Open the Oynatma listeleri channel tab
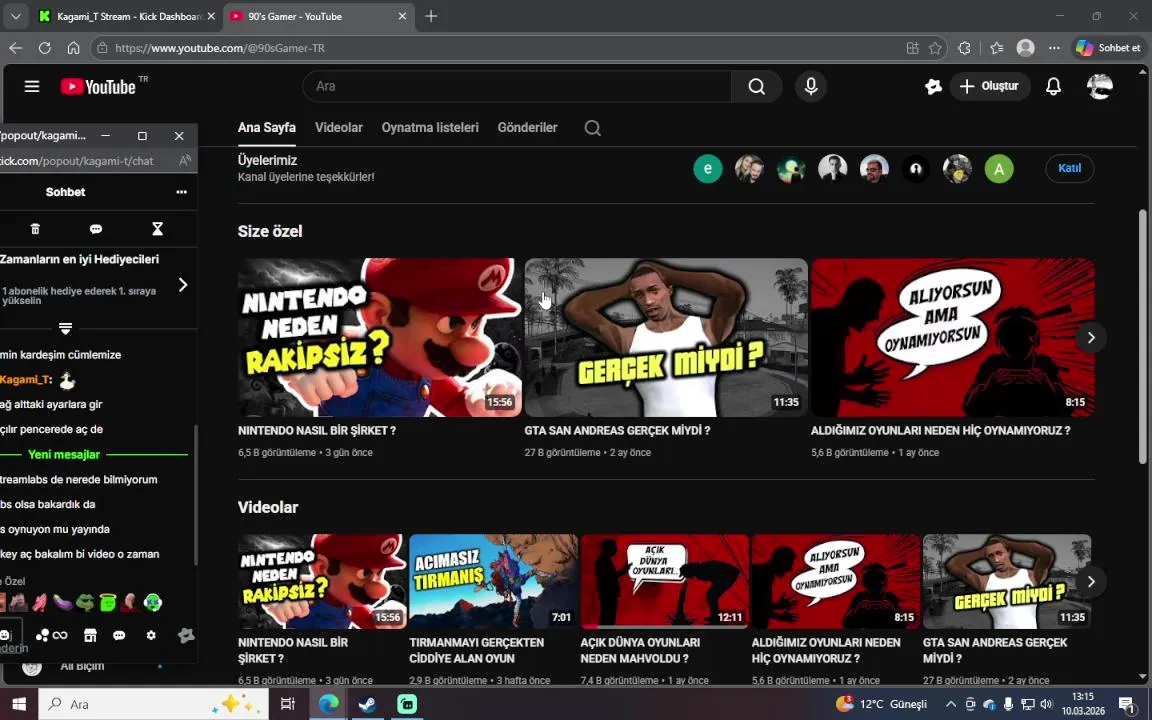The width and height of the screenshot is (1152, 720). point(430,127)
